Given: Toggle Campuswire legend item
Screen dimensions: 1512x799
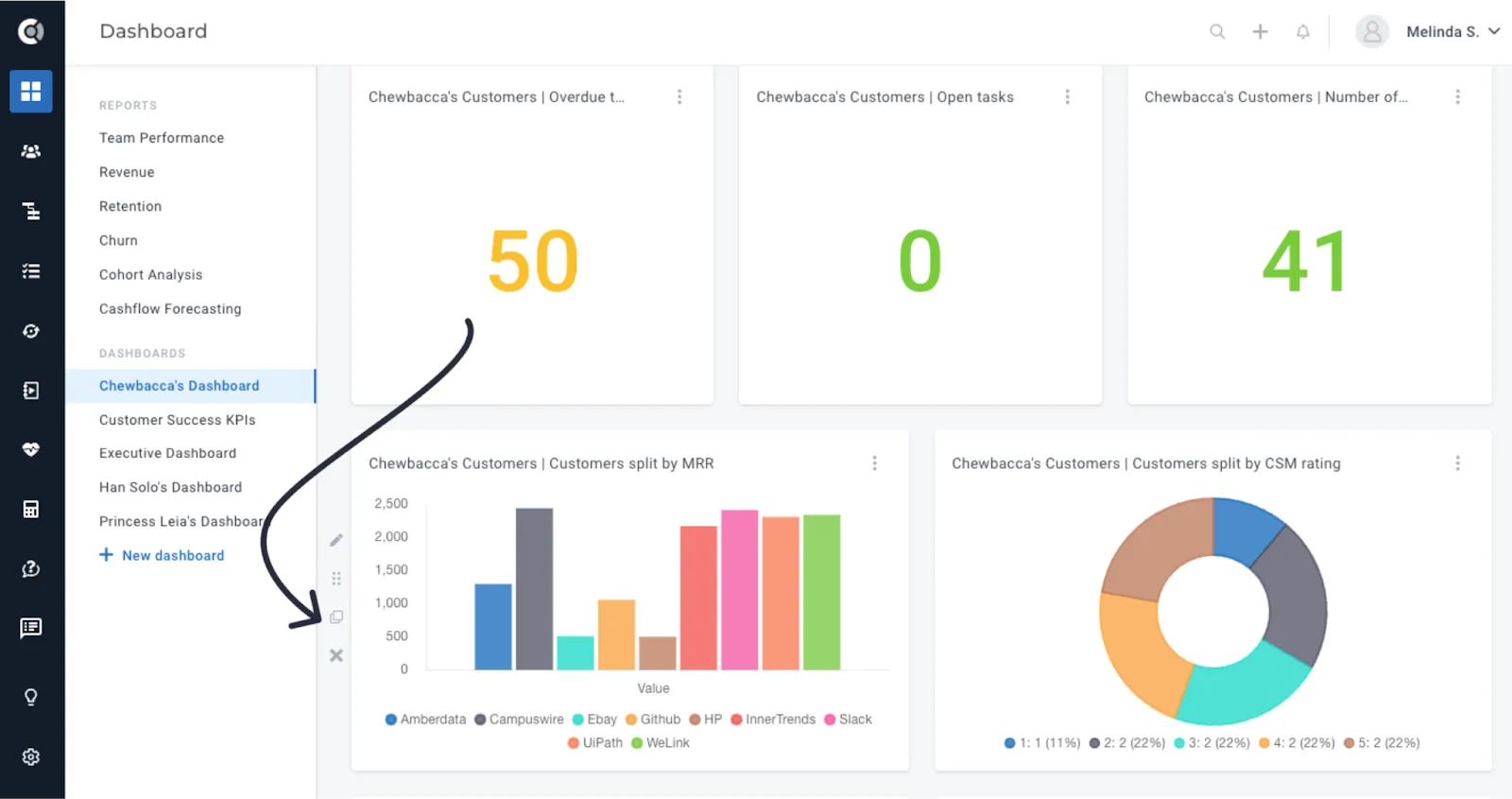Looking at the screenshot, I should (519, 720).
